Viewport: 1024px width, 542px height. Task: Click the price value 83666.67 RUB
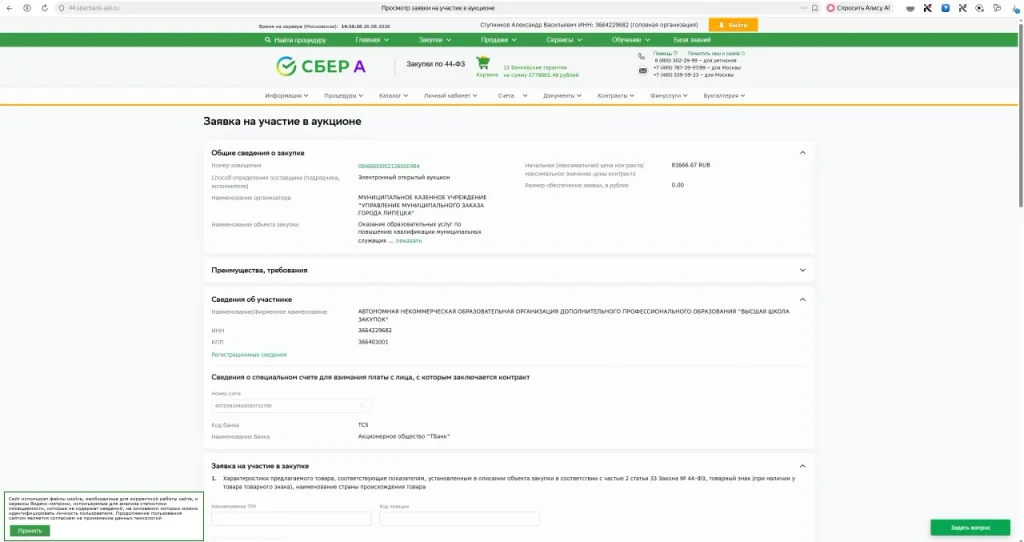[690, 165]
